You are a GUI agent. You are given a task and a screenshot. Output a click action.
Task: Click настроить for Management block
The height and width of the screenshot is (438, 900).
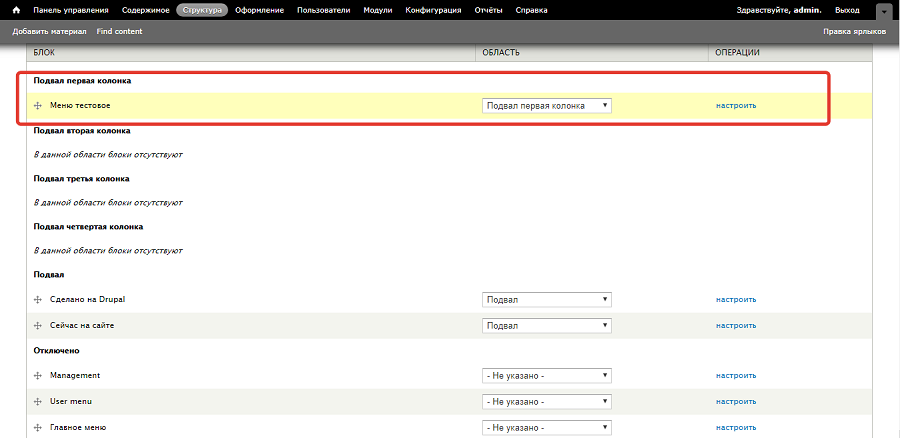[736, 375]
